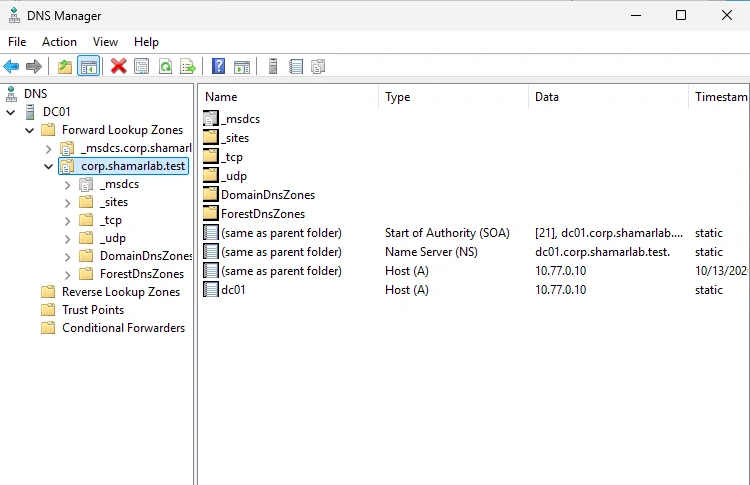Select the dc01 Host (A) record

(x=233, y=290)
